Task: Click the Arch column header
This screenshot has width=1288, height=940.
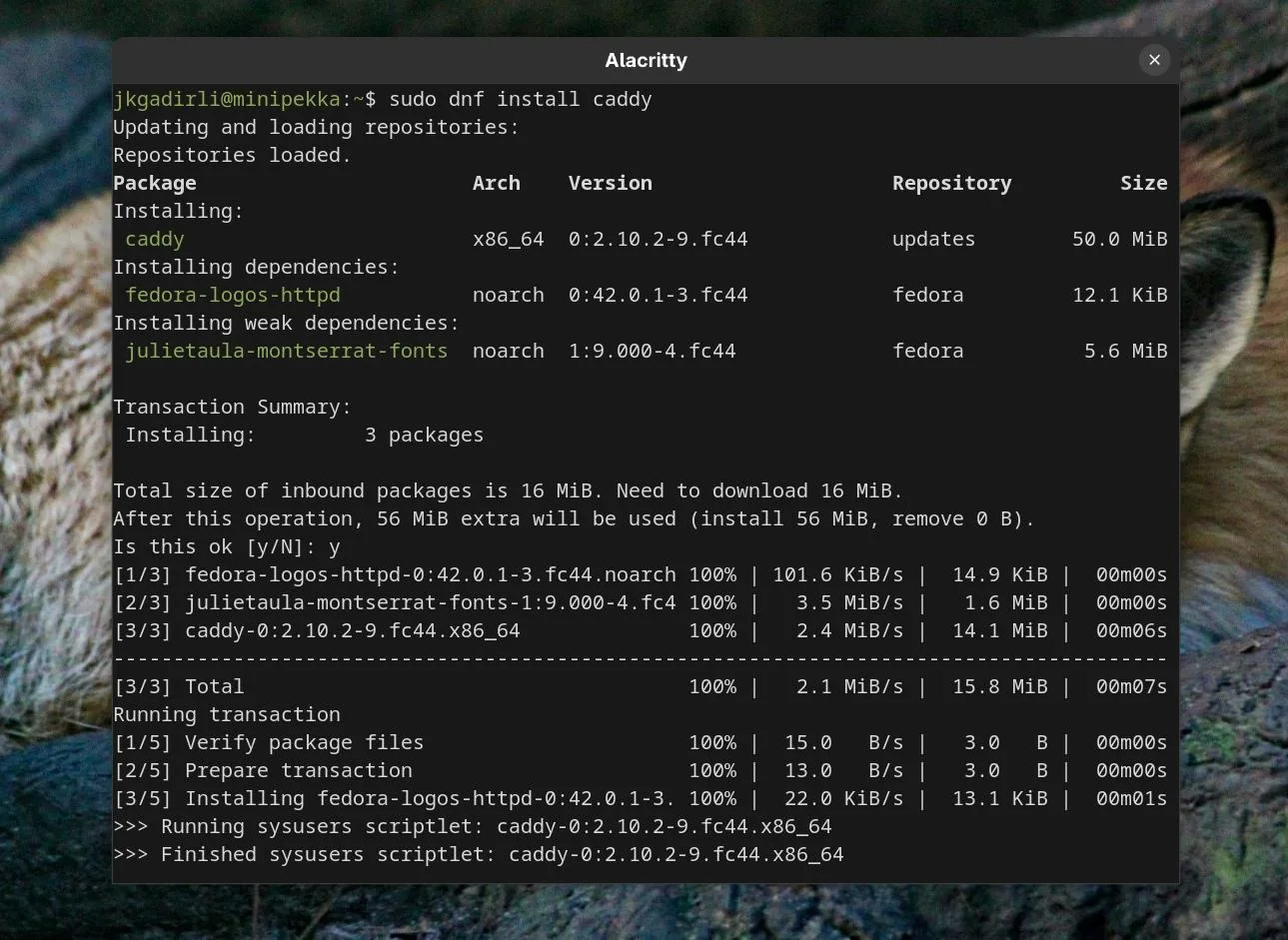Action: pos(497,183)
